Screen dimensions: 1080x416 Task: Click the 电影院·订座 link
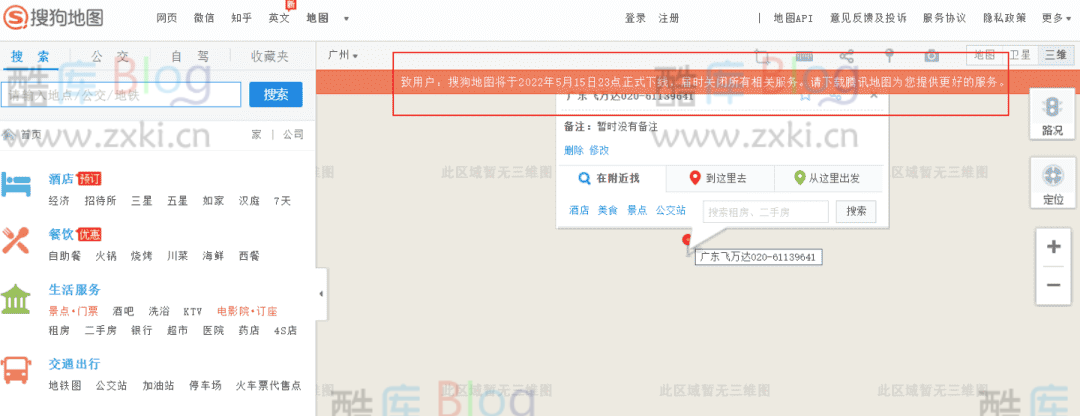click(x=247, y=311)
